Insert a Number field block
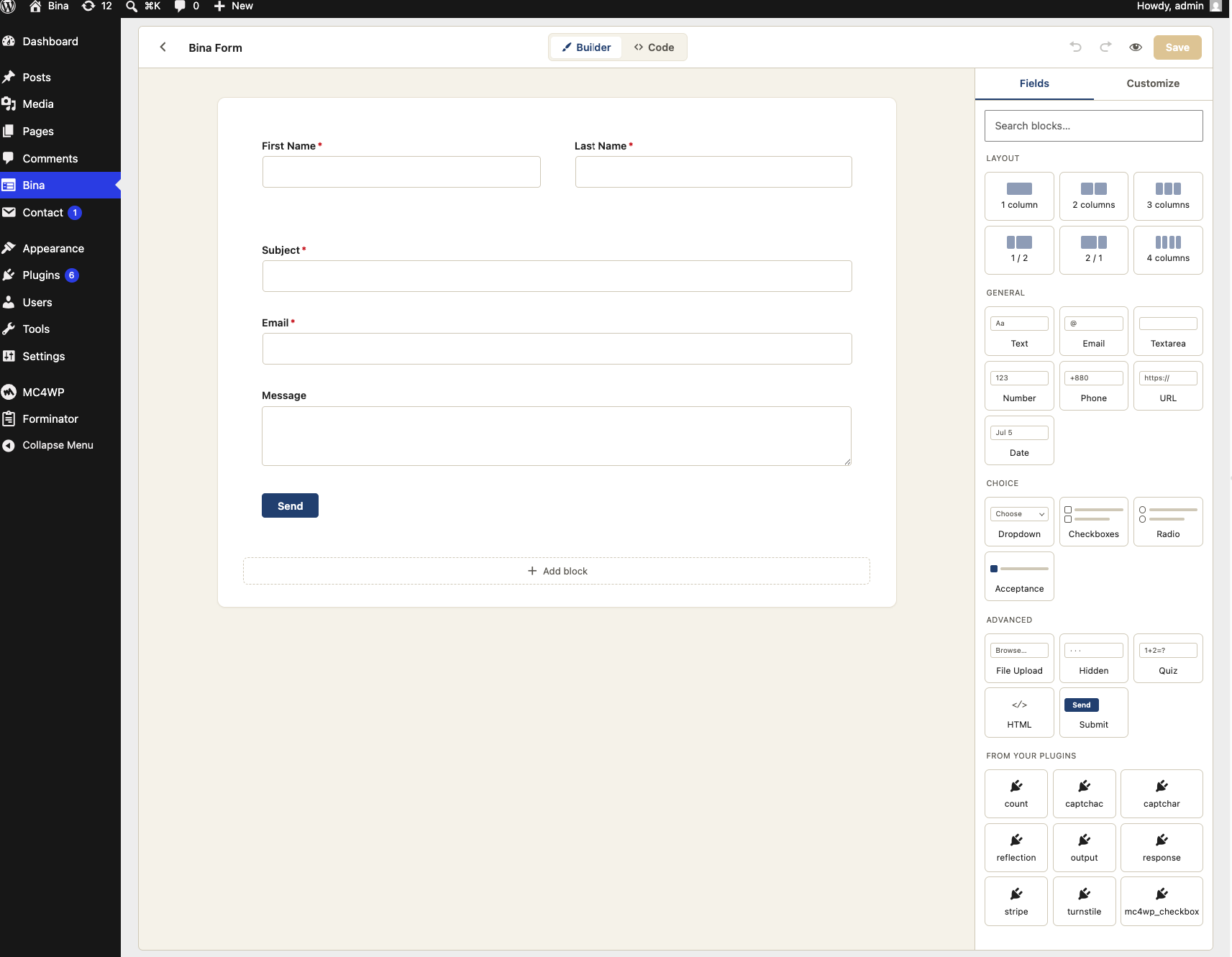 tap(1019, 386)
